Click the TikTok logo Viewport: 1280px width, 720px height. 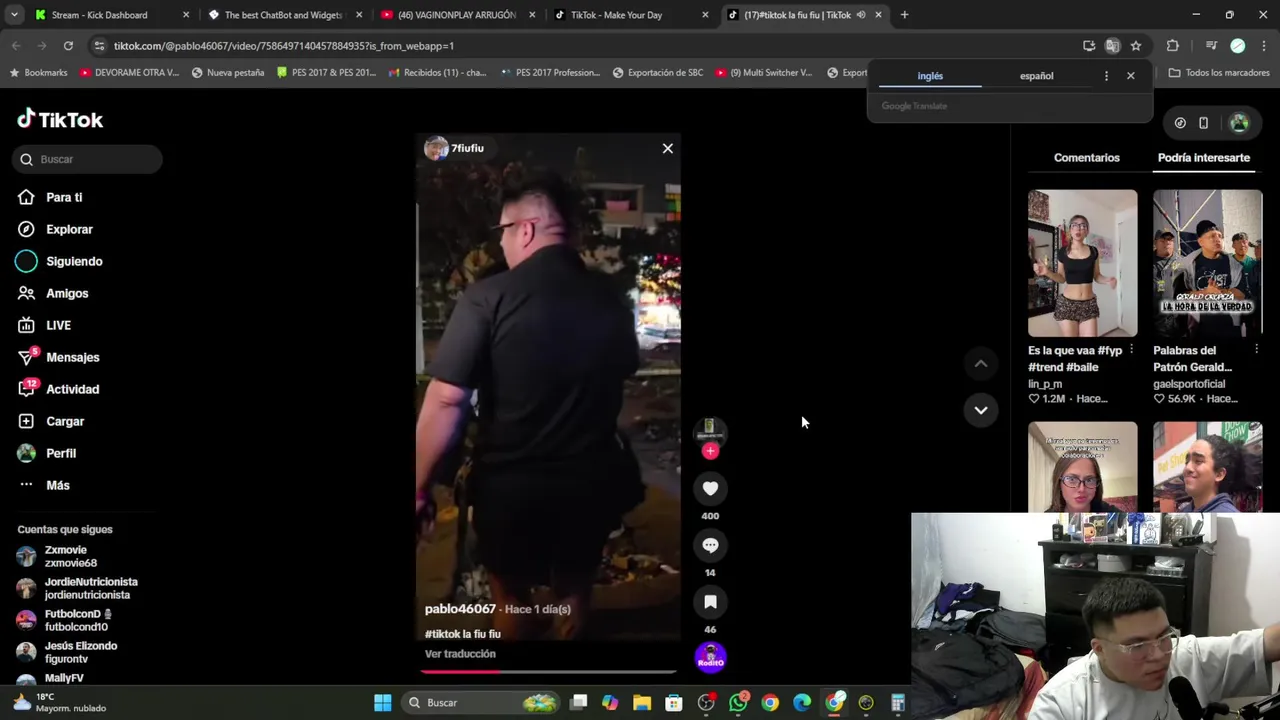tap(60, 119)
